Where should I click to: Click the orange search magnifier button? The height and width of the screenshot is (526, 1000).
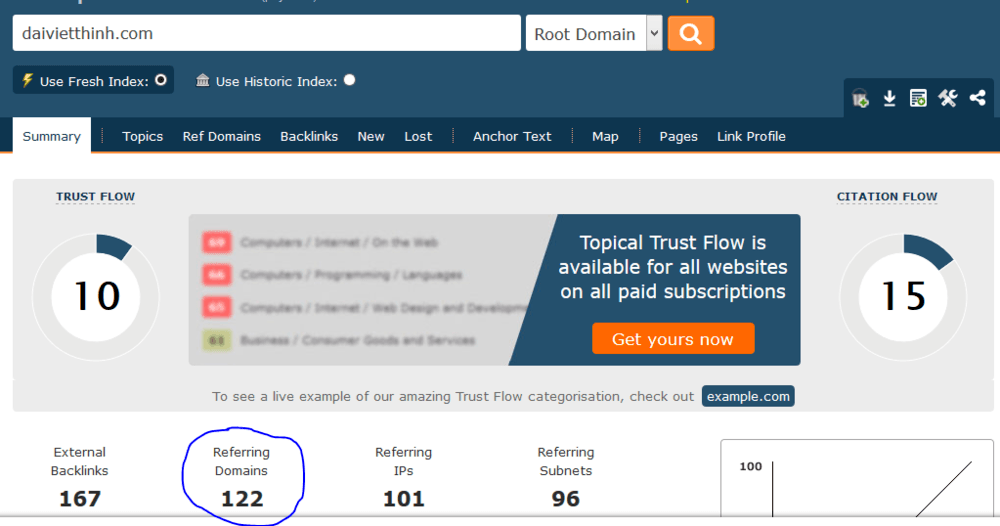click(x=691, y=33)
